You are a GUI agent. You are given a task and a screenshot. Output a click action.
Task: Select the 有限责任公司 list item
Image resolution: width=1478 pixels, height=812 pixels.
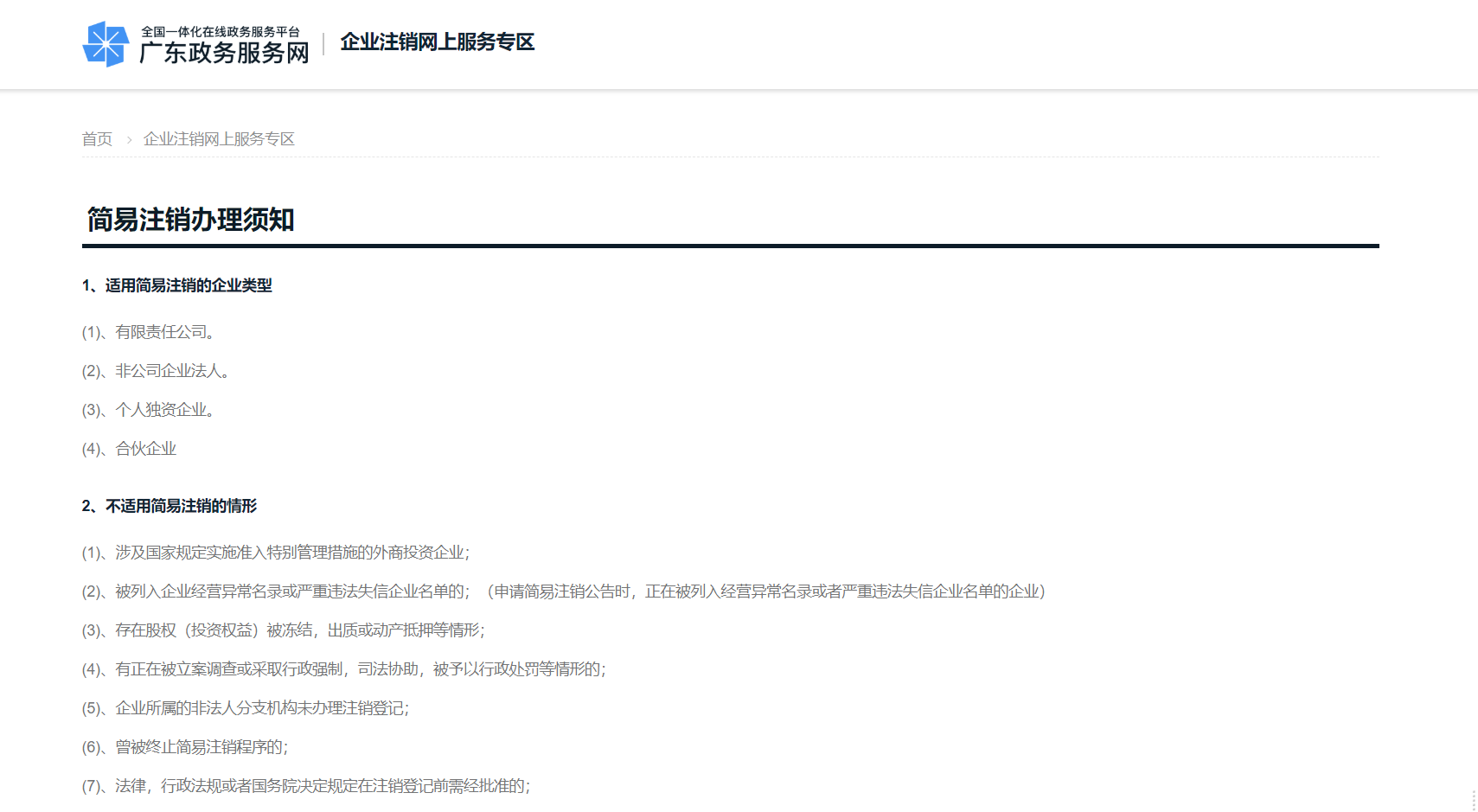click(148, 332)
